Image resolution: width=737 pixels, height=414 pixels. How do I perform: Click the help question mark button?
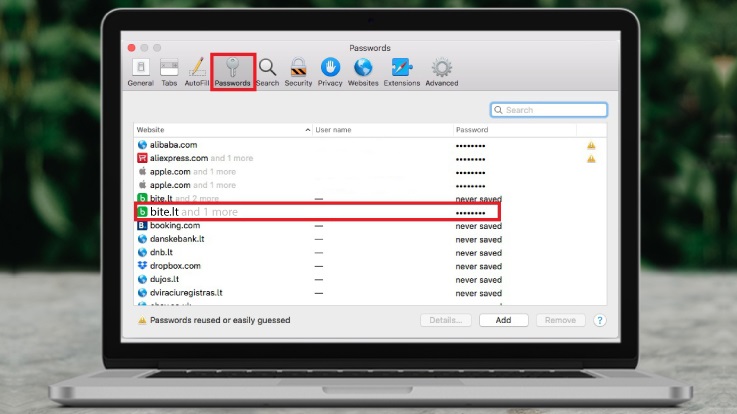[599, 321]
